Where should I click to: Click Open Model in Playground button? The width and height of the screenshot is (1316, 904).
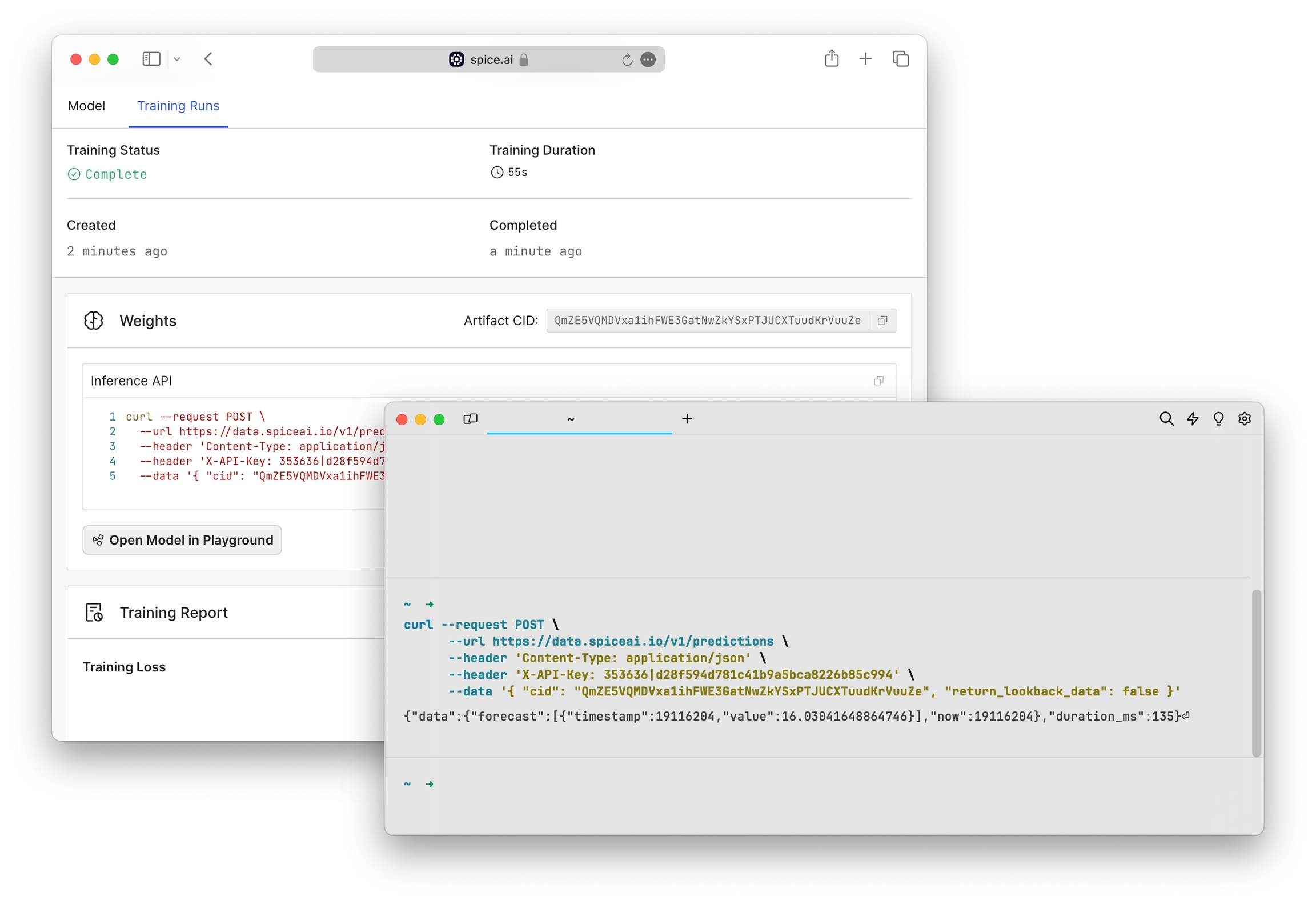point(182,540)
